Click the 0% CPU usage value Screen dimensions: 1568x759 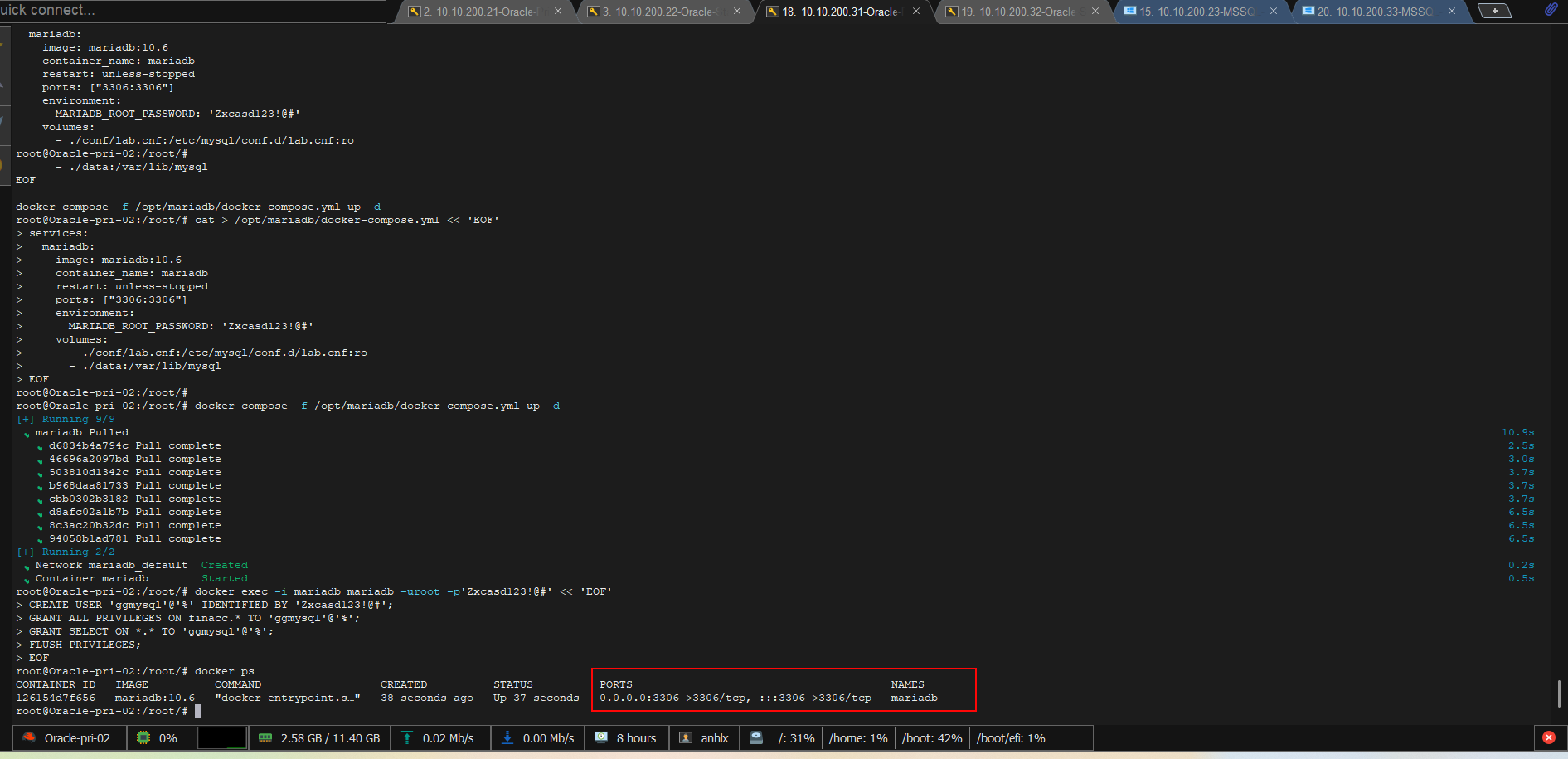tap(168, 738)
